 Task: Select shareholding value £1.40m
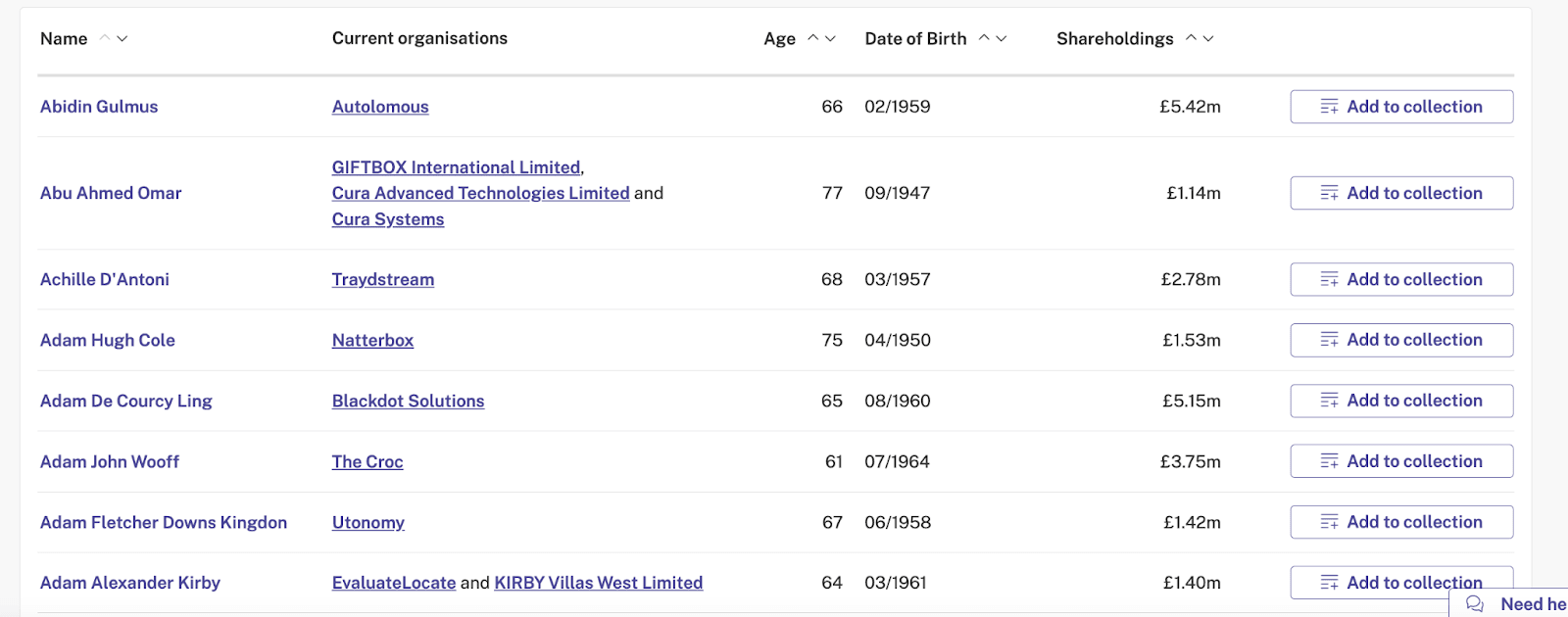coord(1193,583)
